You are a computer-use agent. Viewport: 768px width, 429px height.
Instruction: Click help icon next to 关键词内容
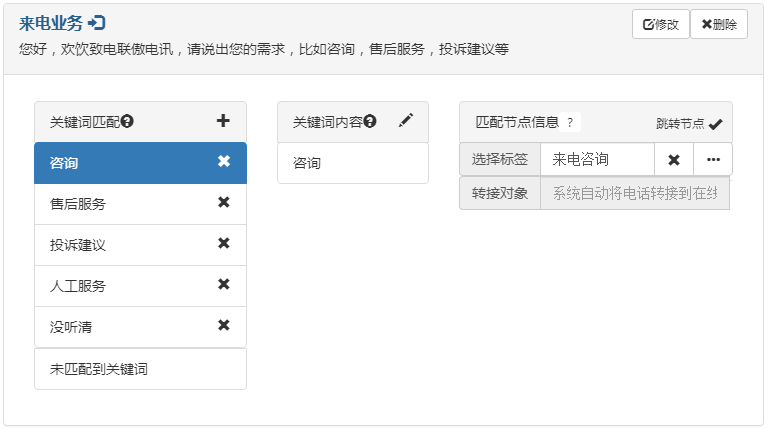pos(370,122)
